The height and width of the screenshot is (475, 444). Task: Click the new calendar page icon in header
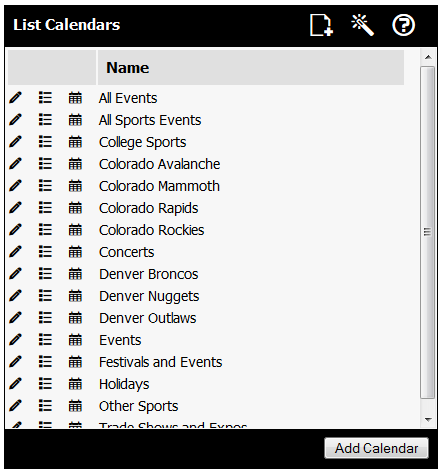321,25
